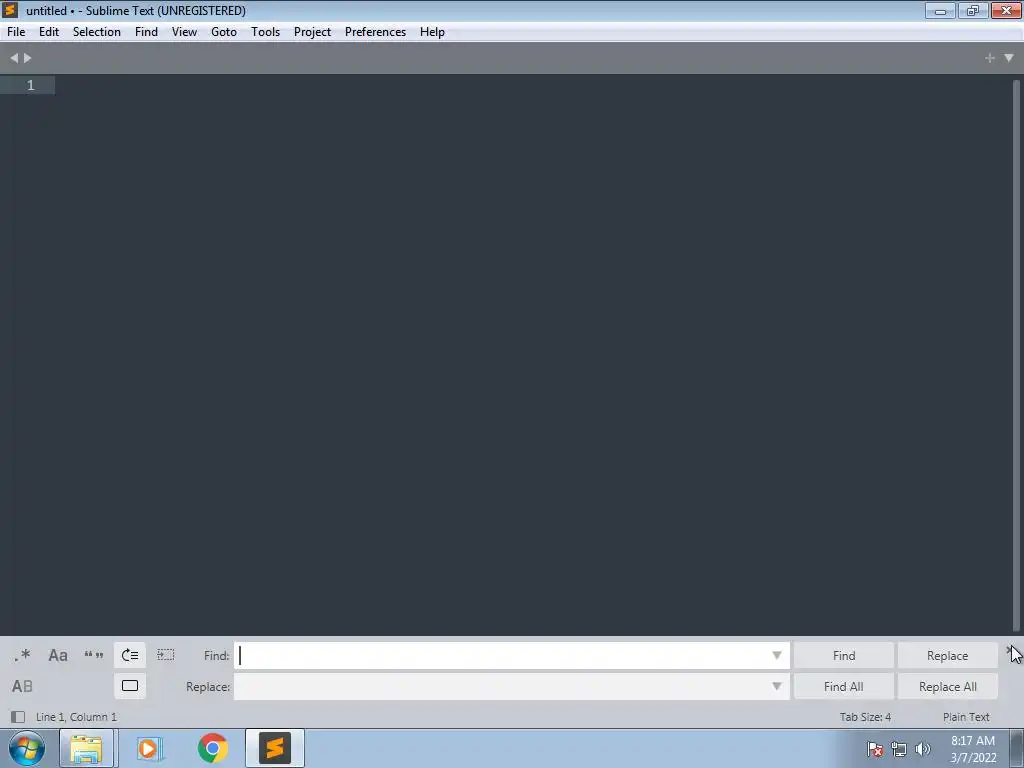Click the Find button
The height and width of the screenshot is (768, 1024).
click(844, 655)
